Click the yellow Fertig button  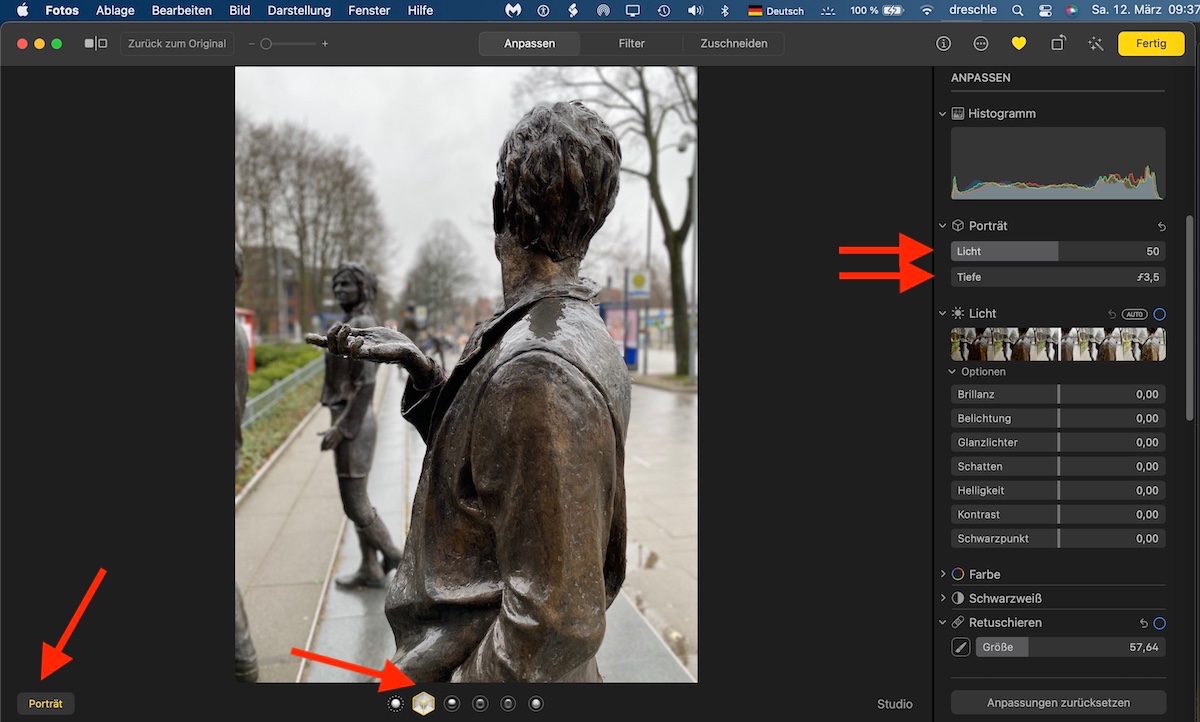(1151, 44)
